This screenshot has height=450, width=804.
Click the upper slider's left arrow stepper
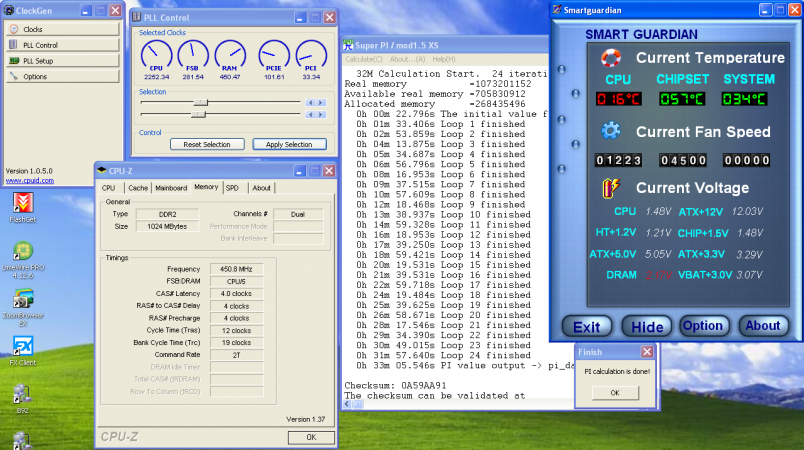coord(311,103)
